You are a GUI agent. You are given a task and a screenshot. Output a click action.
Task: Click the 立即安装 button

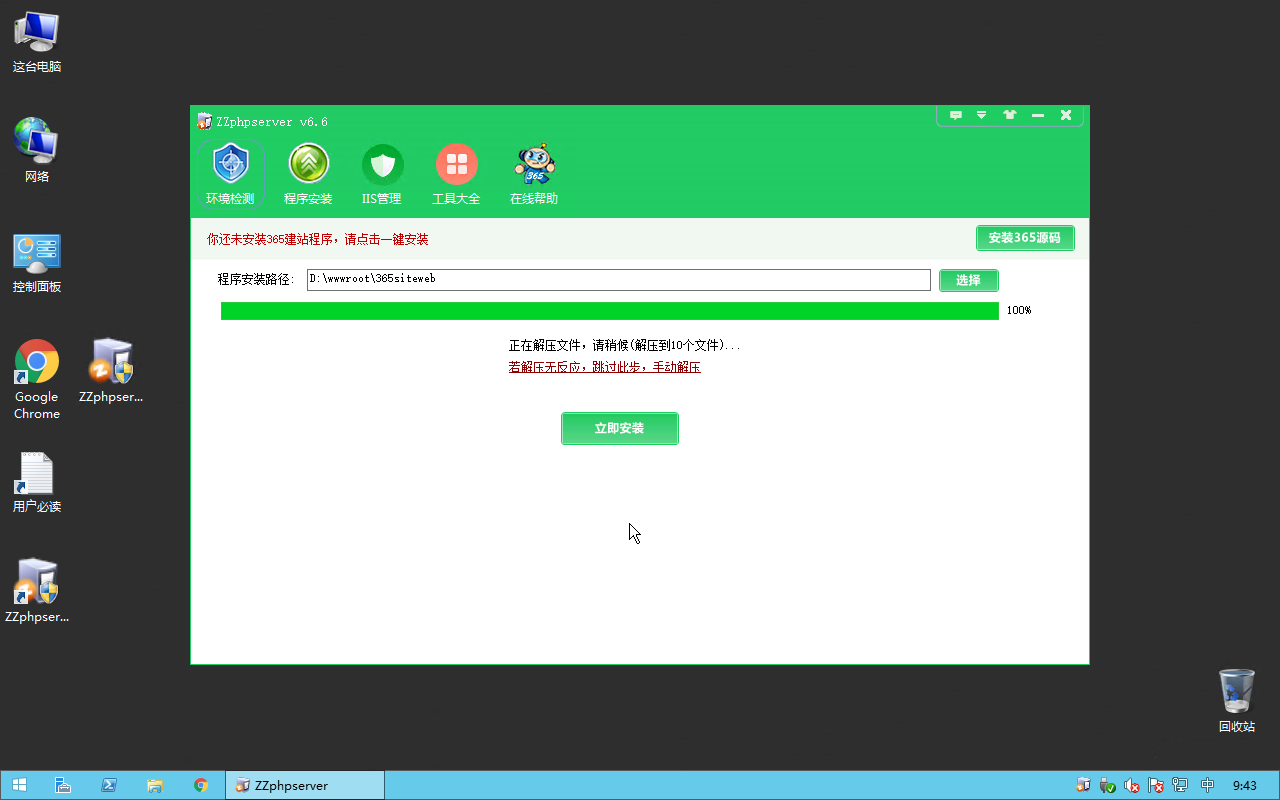[620, 428]
